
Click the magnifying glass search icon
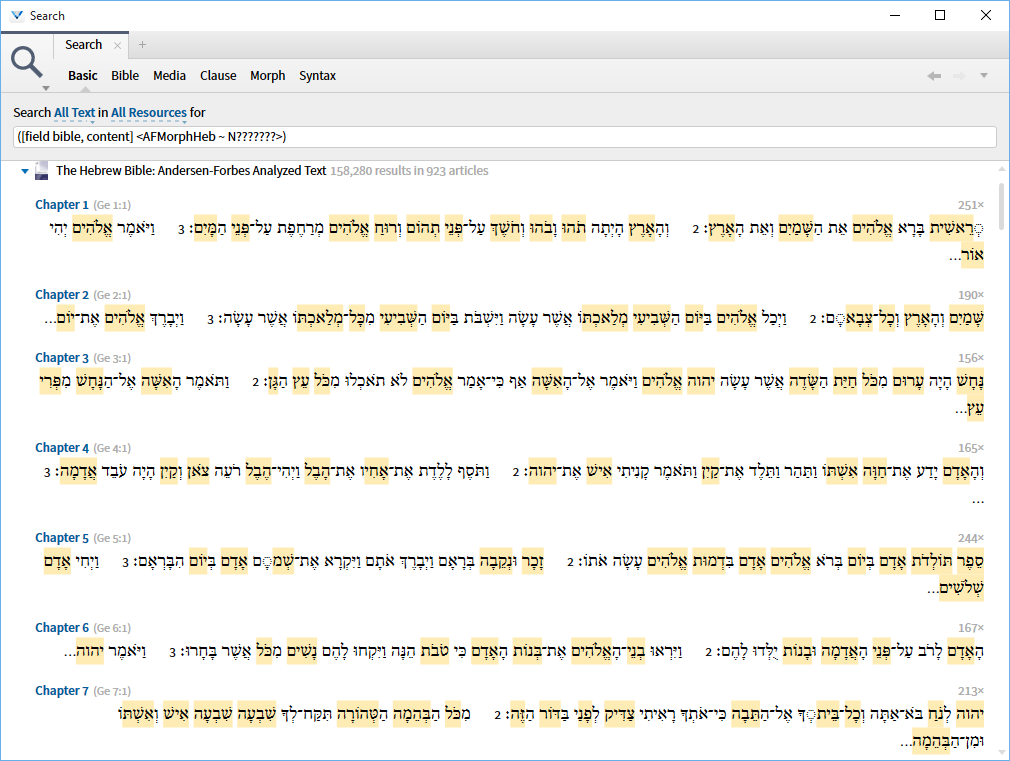(26, 62)
